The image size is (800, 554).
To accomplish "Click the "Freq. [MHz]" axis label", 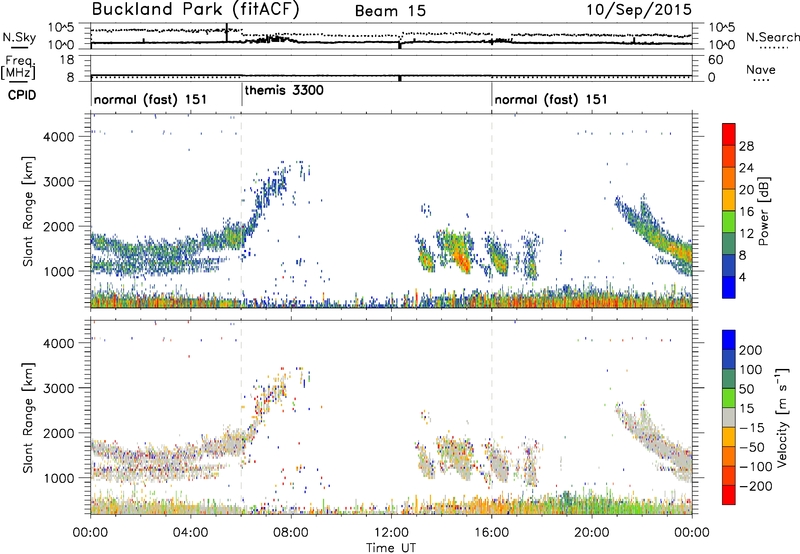I will [x=18, y=68].
